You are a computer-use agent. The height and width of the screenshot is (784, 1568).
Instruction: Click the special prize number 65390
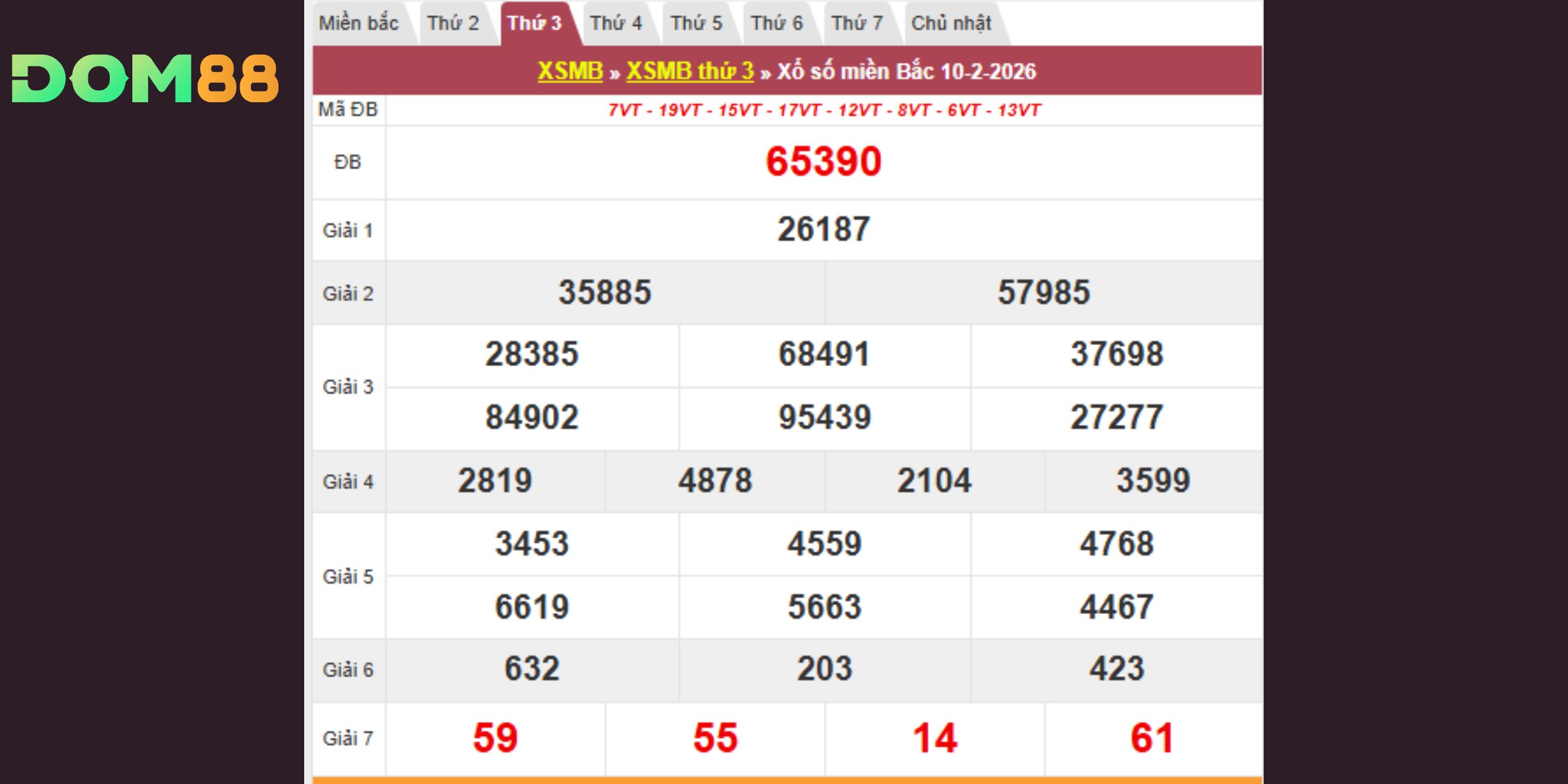point(824,161)
